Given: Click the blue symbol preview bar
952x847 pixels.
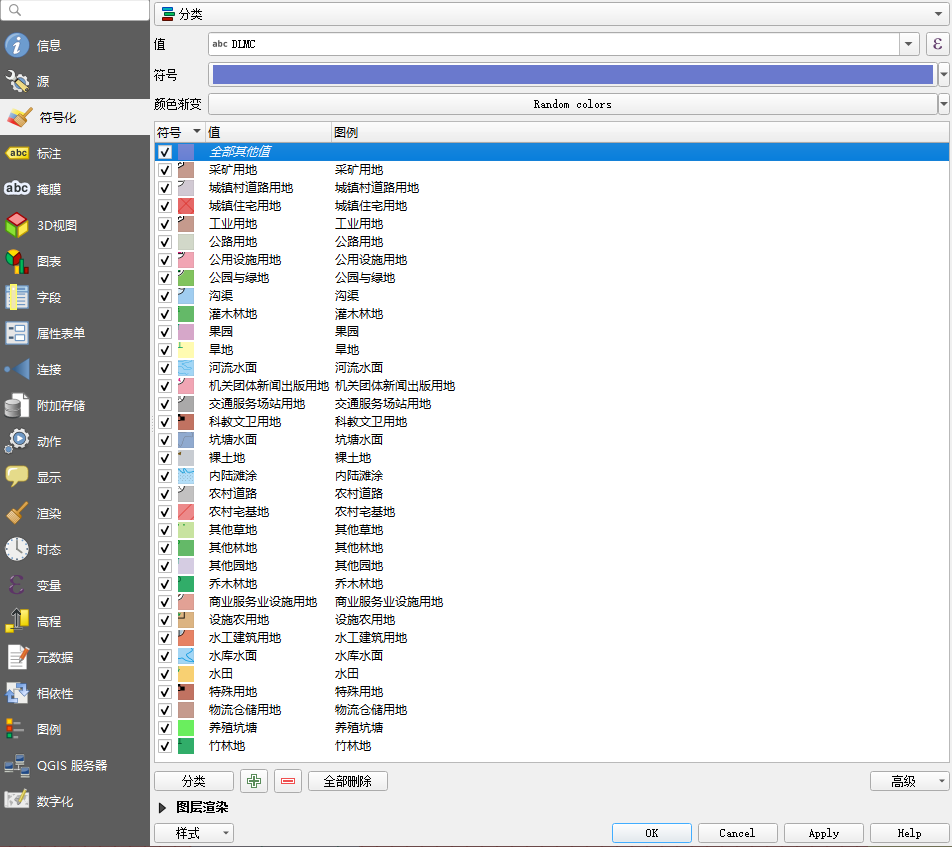Looking at the screenshot, I should 573,75.
